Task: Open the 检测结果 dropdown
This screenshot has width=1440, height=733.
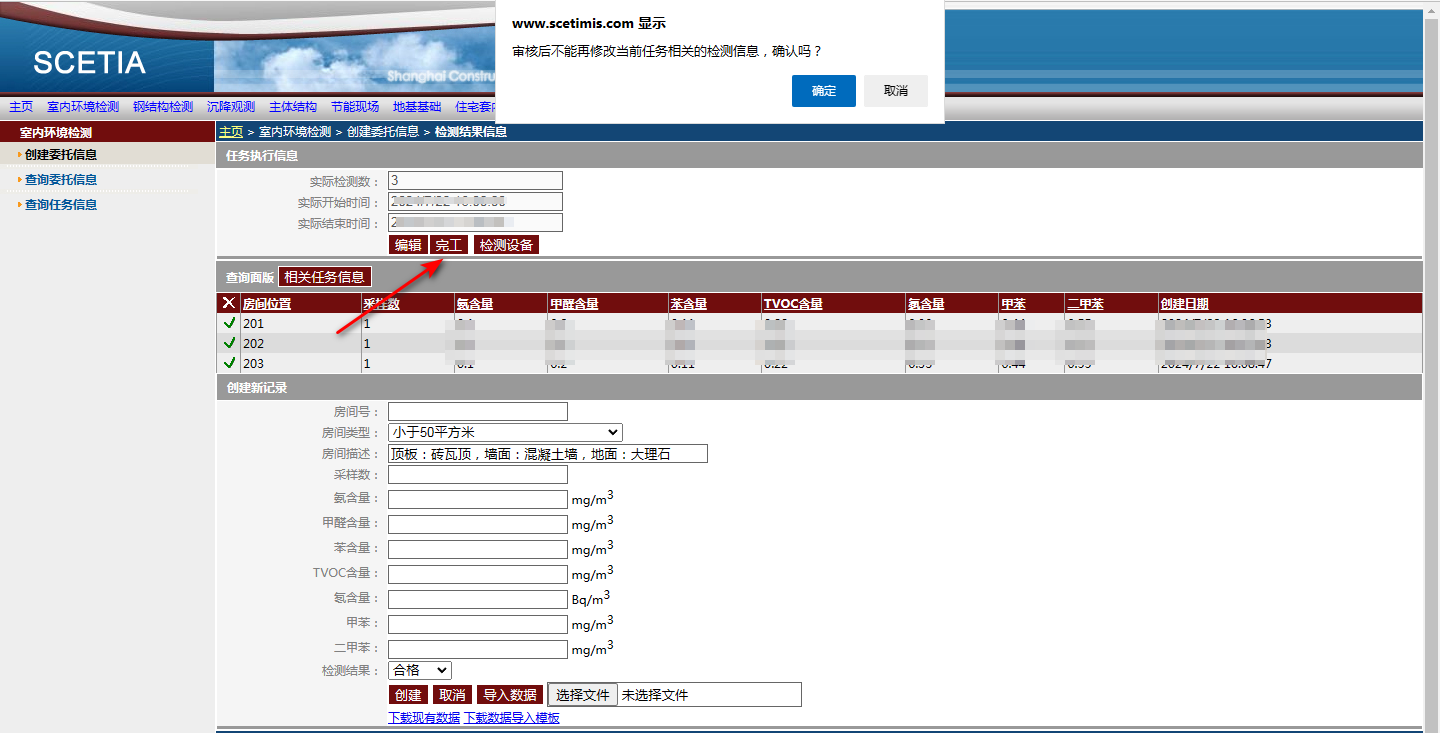Action: point(419,670)
